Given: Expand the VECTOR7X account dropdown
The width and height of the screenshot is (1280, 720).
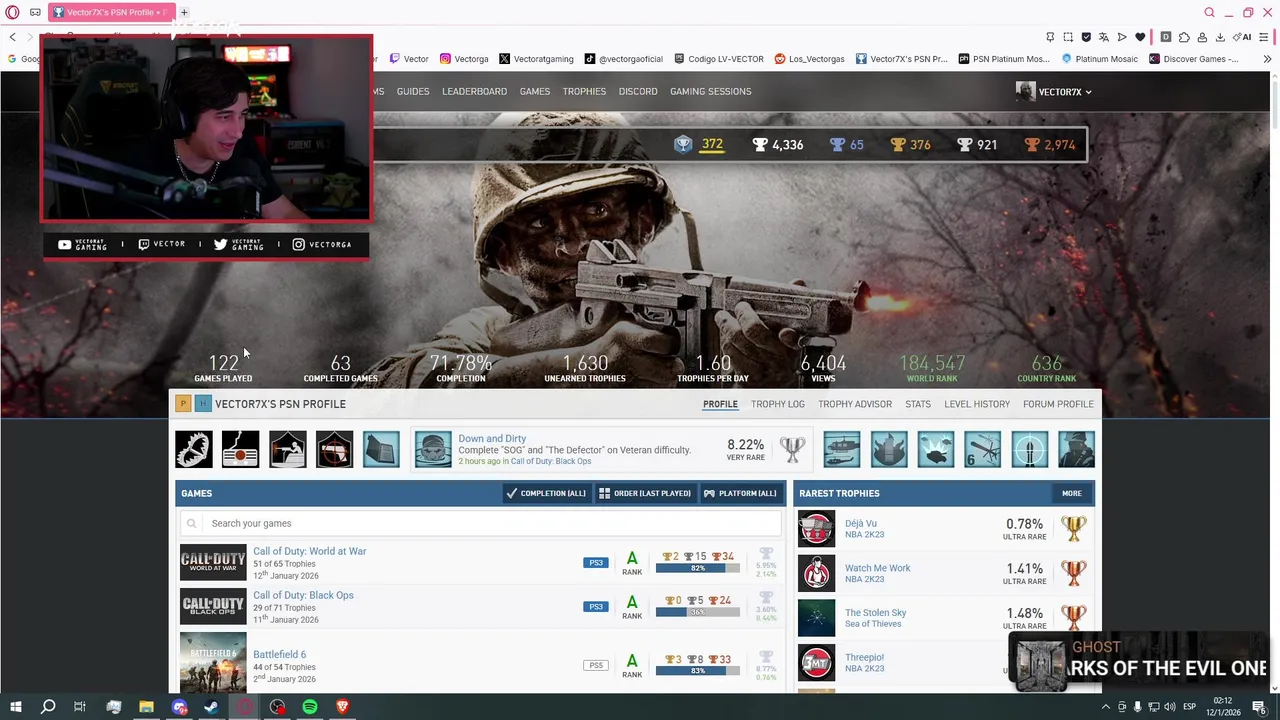Looking at the screenshot, I should tap(1054, 92).
